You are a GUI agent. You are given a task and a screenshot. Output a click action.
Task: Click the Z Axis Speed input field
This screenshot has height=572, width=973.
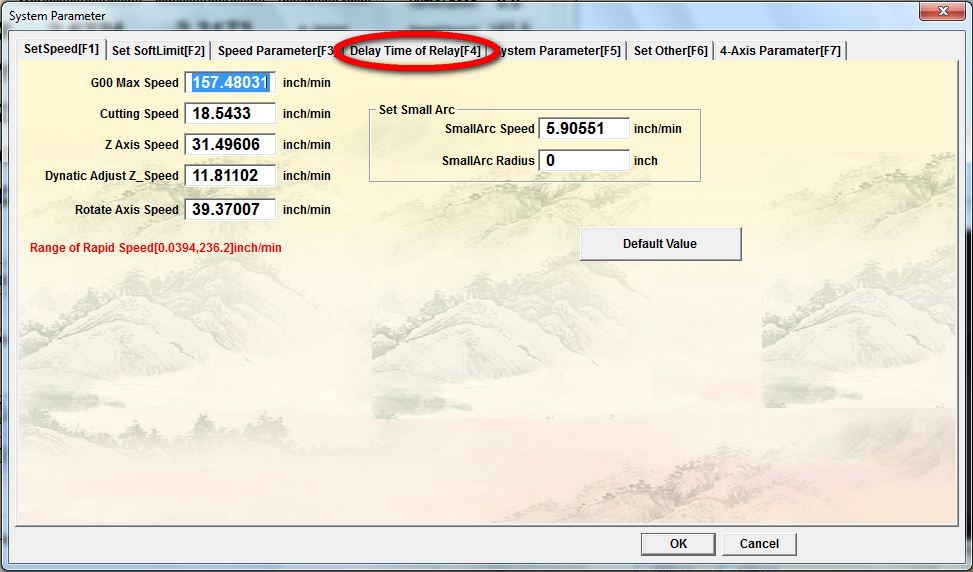[230, 145]
